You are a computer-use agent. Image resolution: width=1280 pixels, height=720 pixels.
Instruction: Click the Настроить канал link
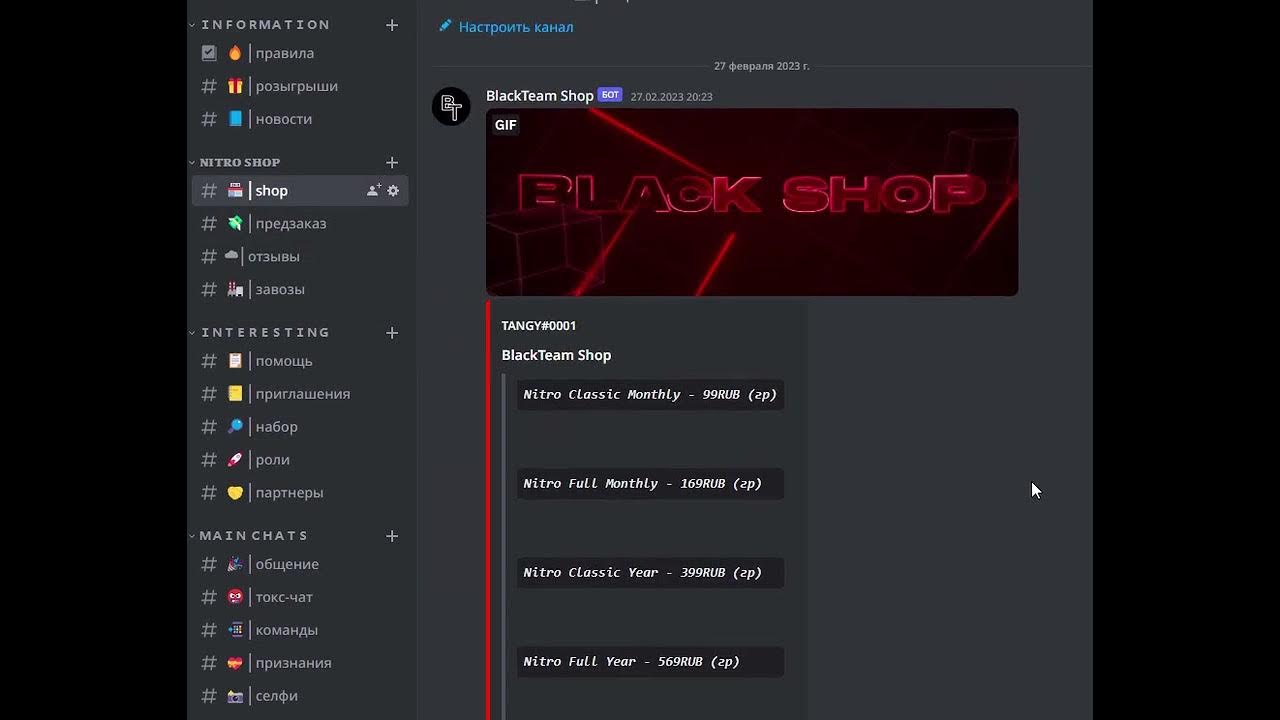(516, 27)
